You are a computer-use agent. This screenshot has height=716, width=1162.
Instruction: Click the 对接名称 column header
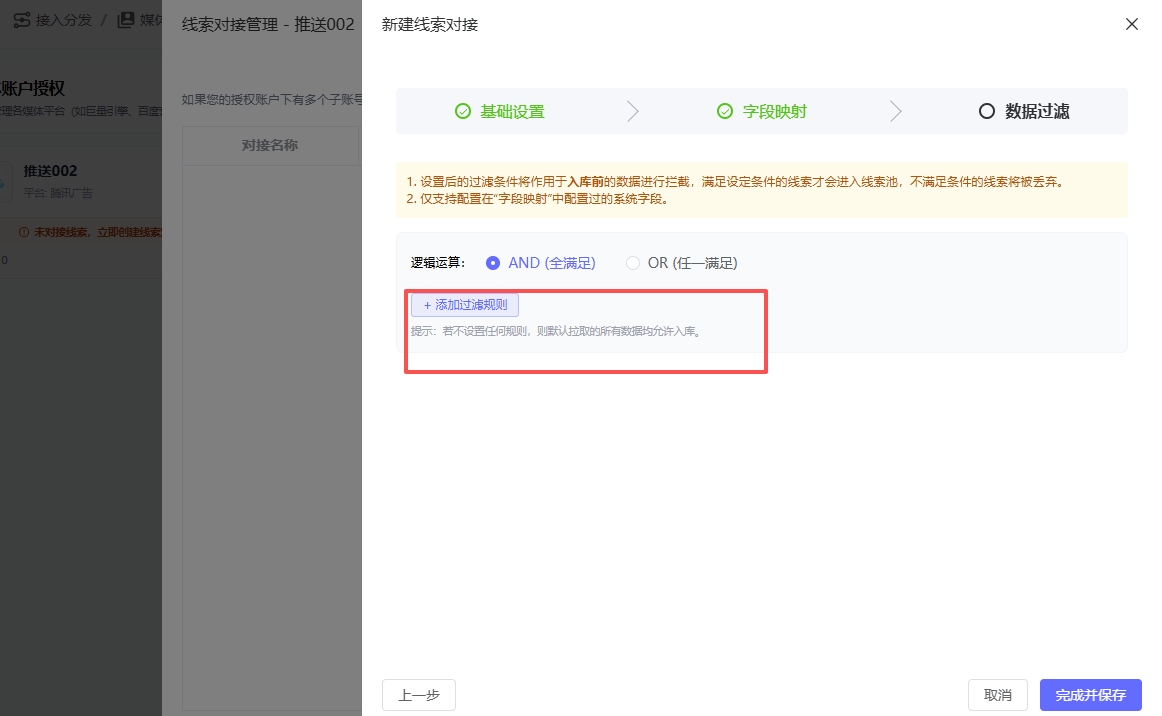click(x=269, y=145)
